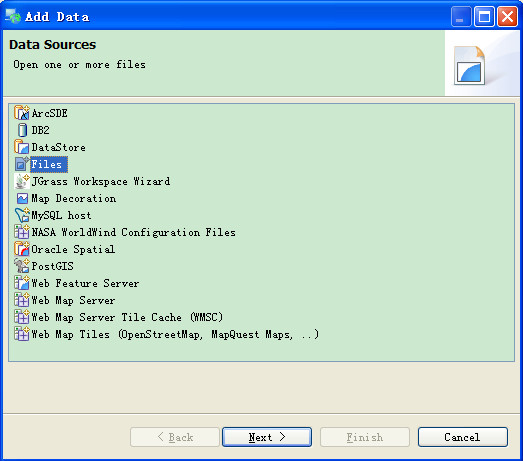Select the DB2 list entry
Screen dimensions: 523x461
40,130
